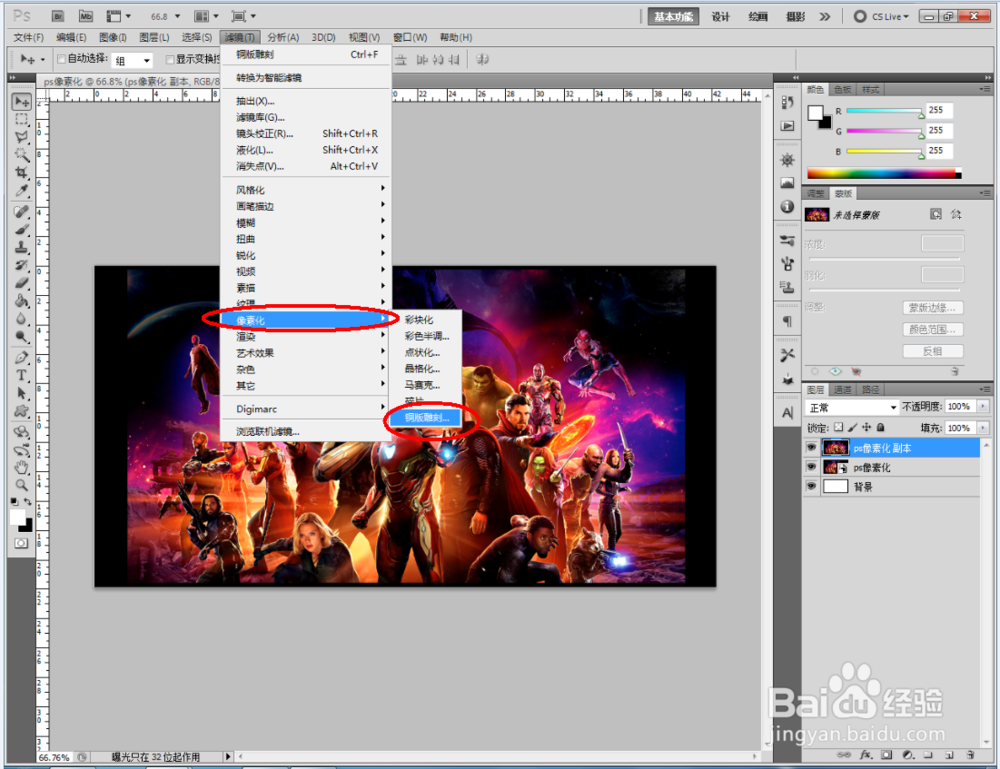This screenshot has width=1000, height=769.
Task: Hide the ps像素化 layer
Action: coord(811,467)
